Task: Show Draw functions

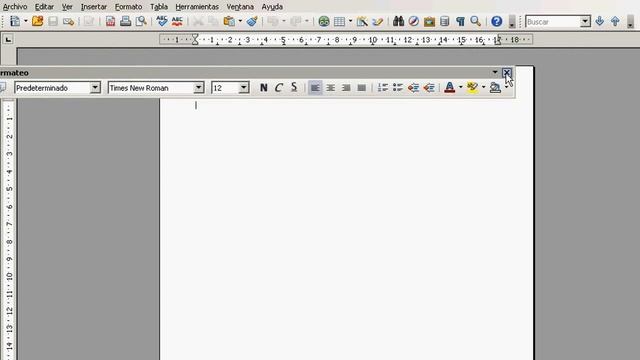Action: click(x=362, y=21)
